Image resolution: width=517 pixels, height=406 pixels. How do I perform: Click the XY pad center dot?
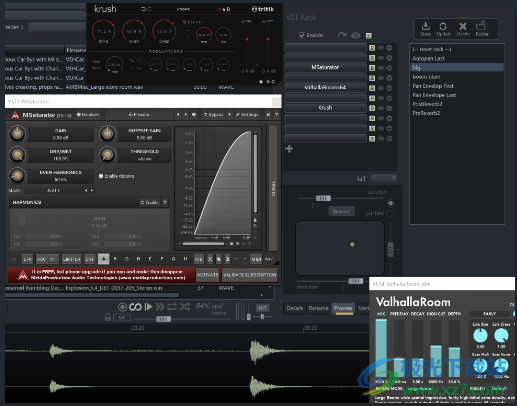click(x=352, y=244)
